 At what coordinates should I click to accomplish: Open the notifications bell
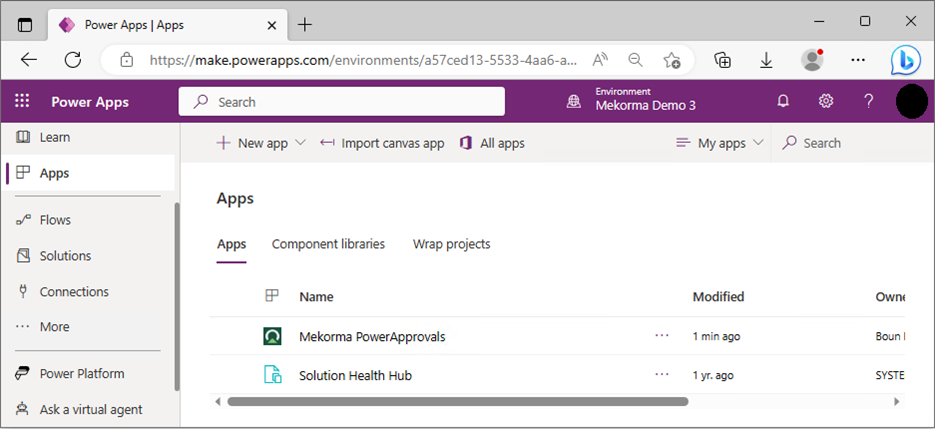(783, 102)
